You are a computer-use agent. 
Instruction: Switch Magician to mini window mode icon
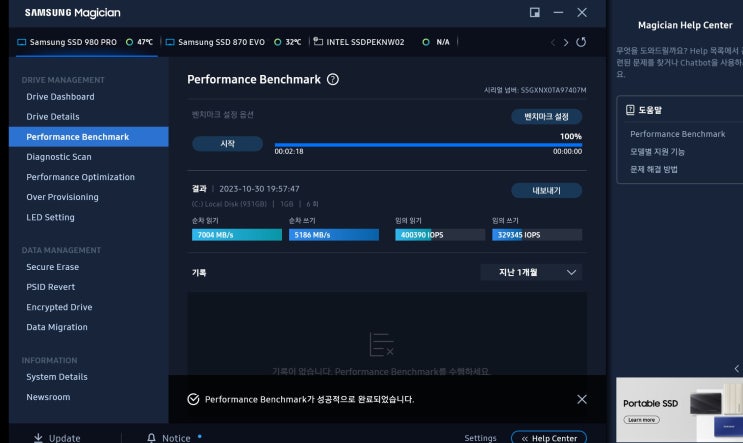535,12
